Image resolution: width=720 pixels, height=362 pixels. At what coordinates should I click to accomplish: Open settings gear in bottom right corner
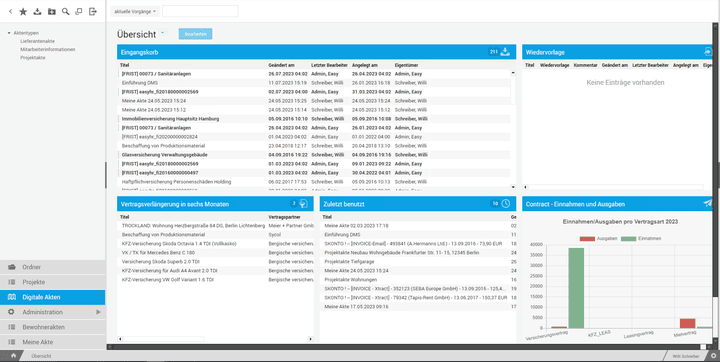point(713,356)
